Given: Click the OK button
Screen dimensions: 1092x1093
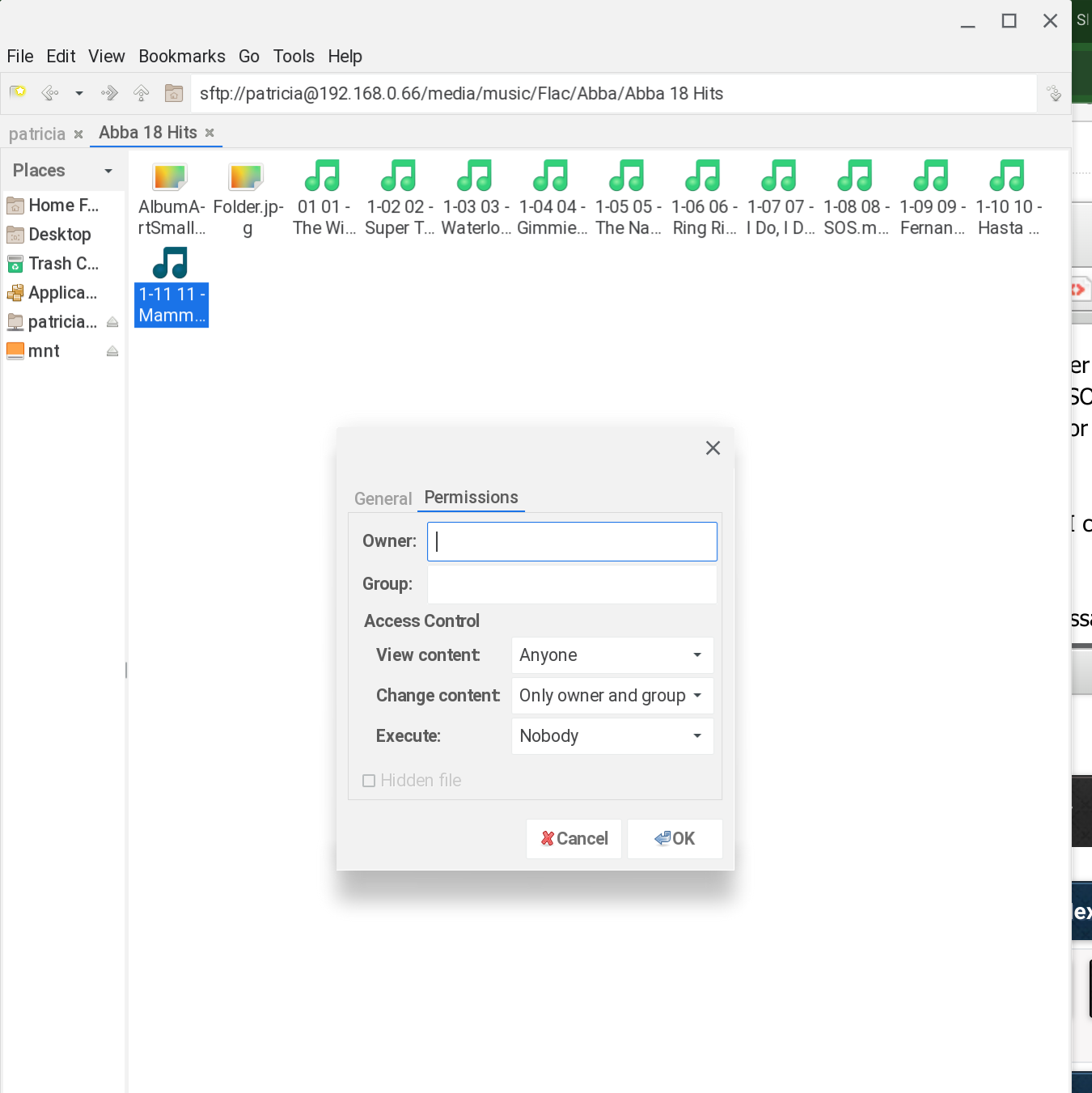Looking at the screenshot, I should click(675, 839).
